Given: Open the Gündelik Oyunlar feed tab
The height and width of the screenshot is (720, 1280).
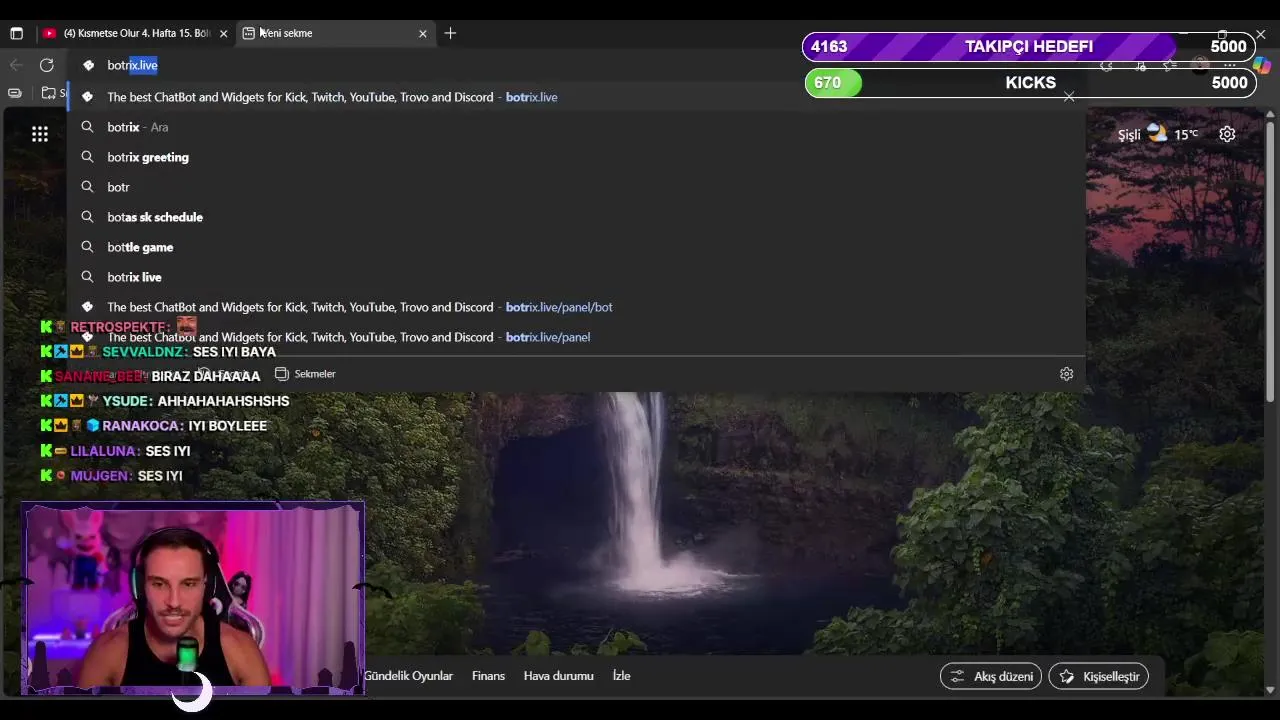Looking at the screenshot, I should coord(408,676).
